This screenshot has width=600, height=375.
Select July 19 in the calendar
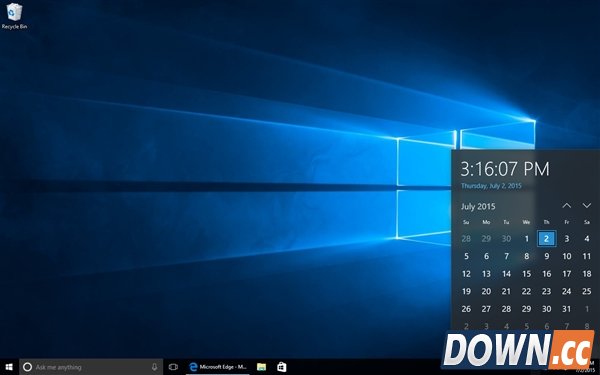pyautogui.click(x=466, y=292)
